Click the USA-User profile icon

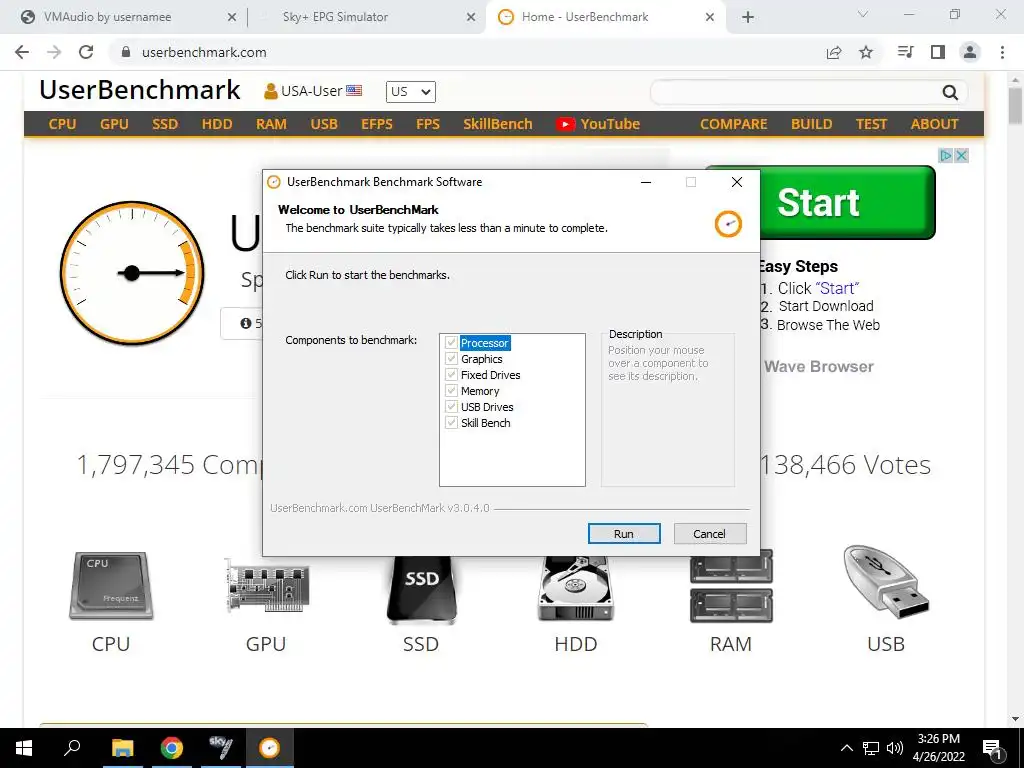[x=270, y=91]
